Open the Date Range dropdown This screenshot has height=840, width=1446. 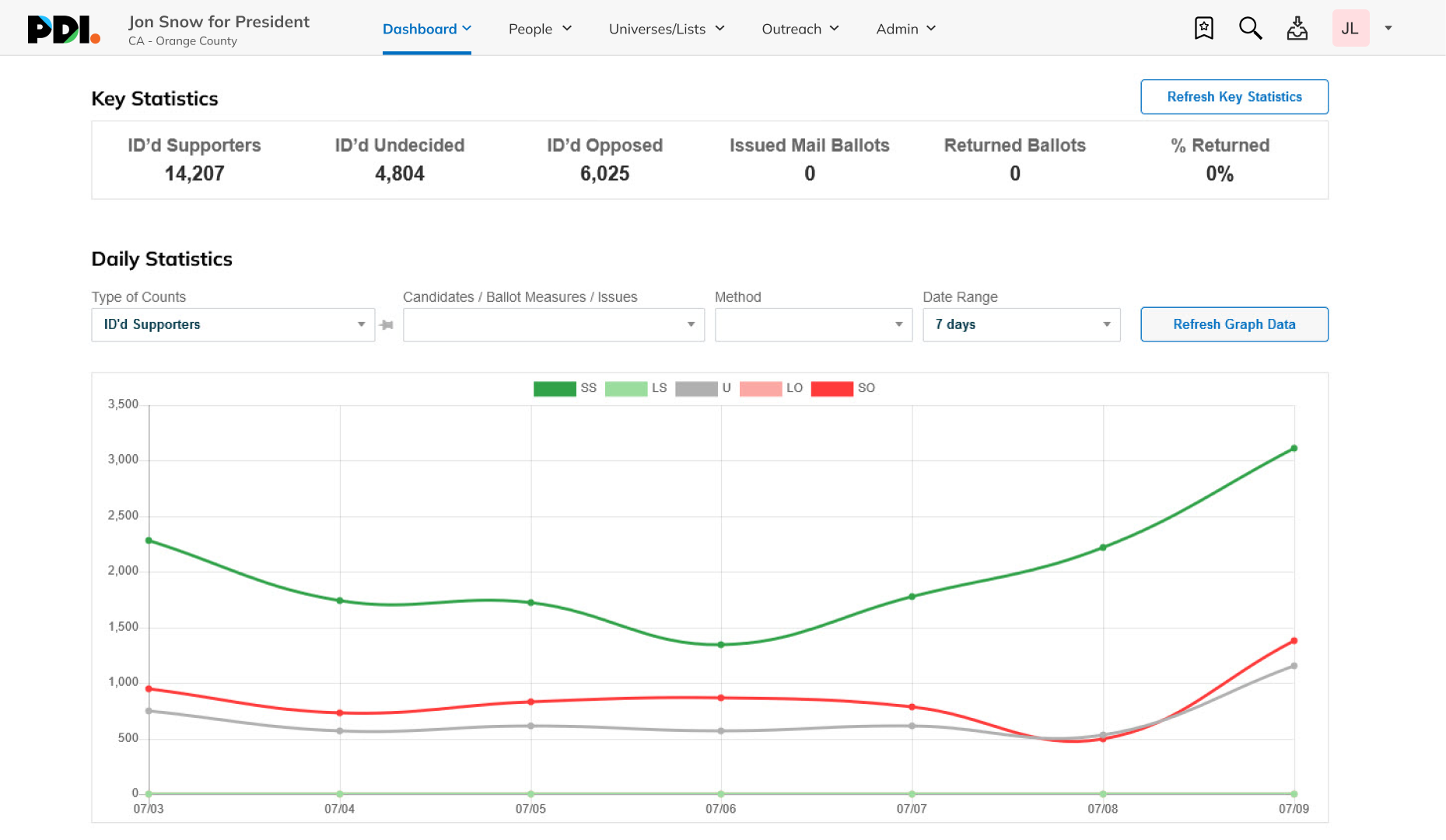pyautogui.click(x=1021, y=324)
